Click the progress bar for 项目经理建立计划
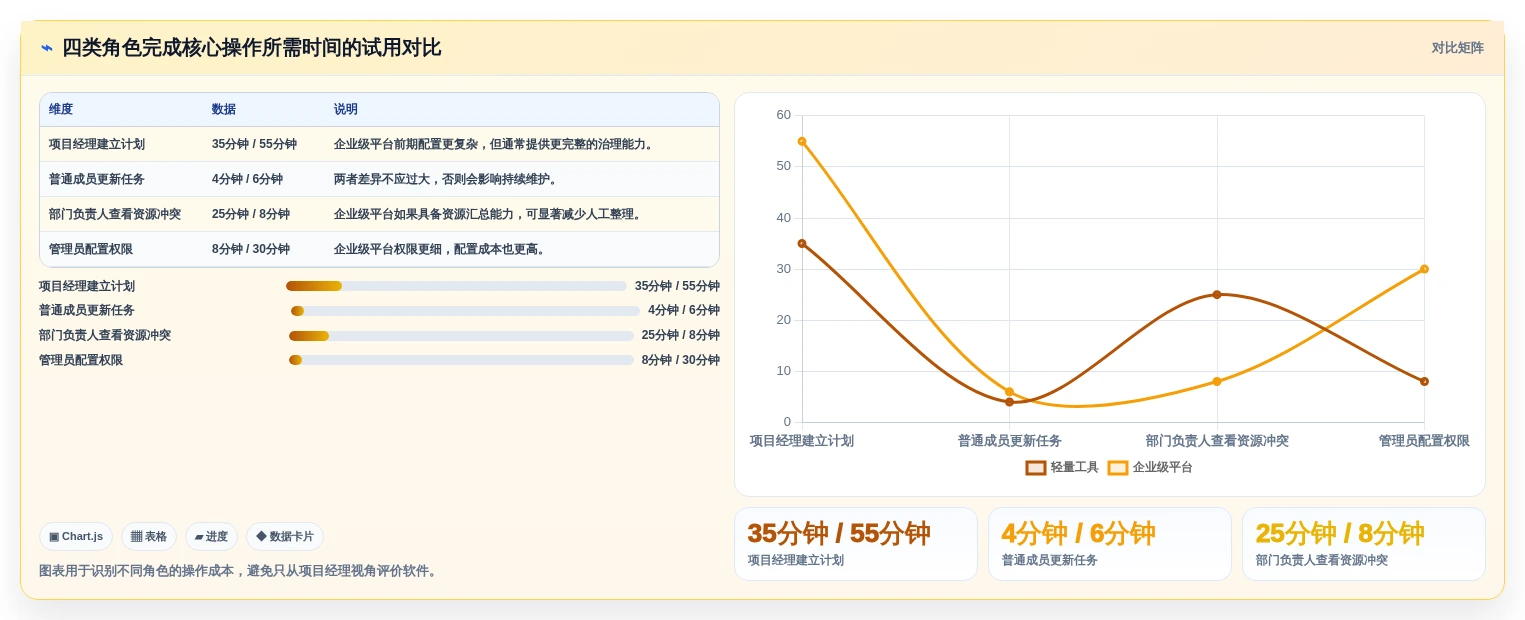1525x620 pixels. (456, 286)
